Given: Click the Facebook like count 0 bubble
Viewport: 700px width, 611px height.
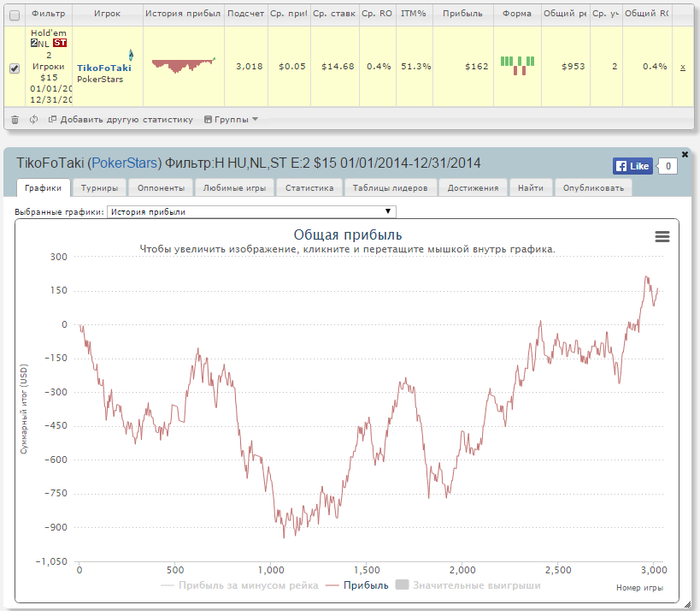Looking at the screenshot, I should [668, 166].
